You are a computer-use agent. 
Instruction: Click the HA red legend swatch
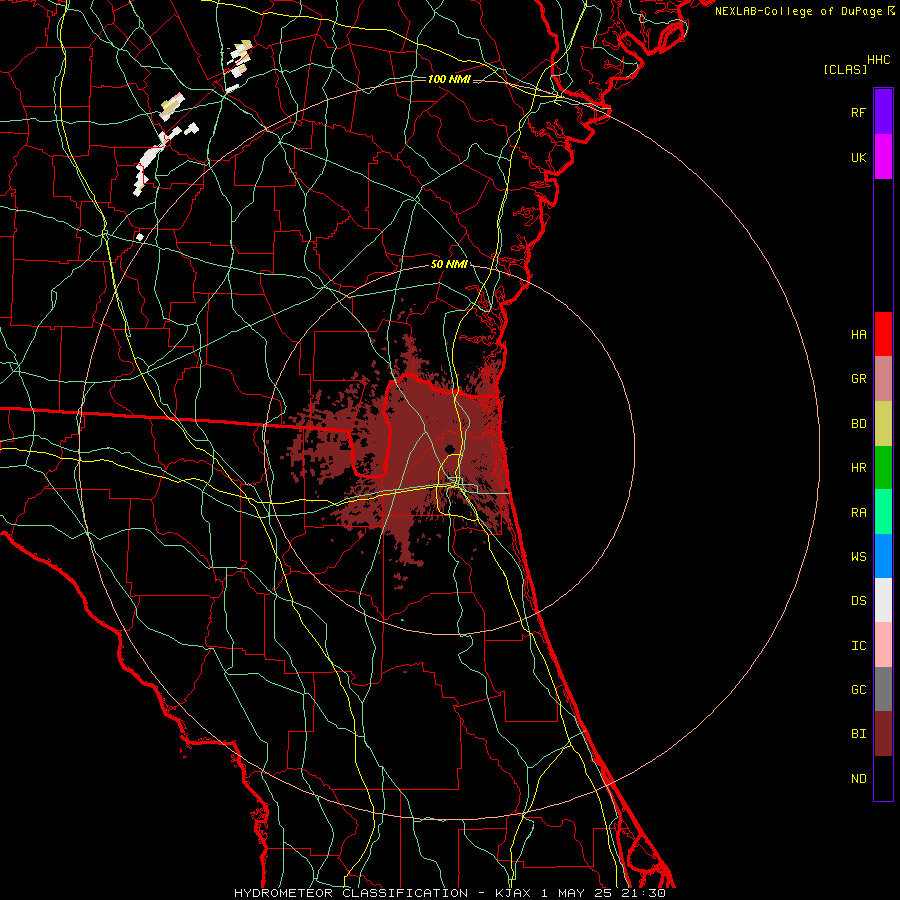click(883, 334)
